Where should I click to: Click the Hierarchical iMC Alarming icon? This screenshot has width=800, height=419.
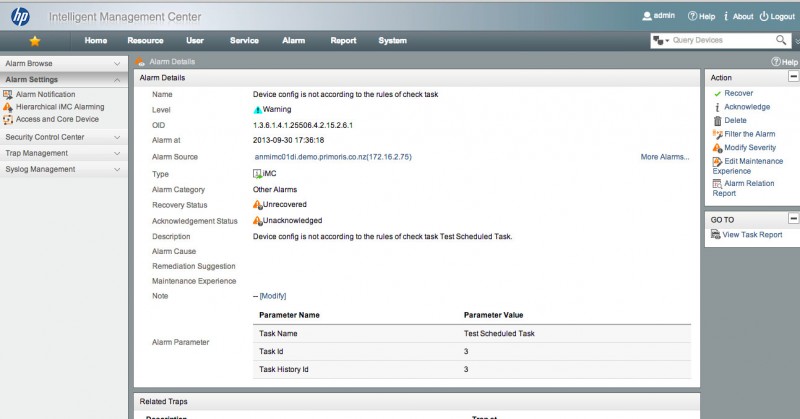pos(8,107)
